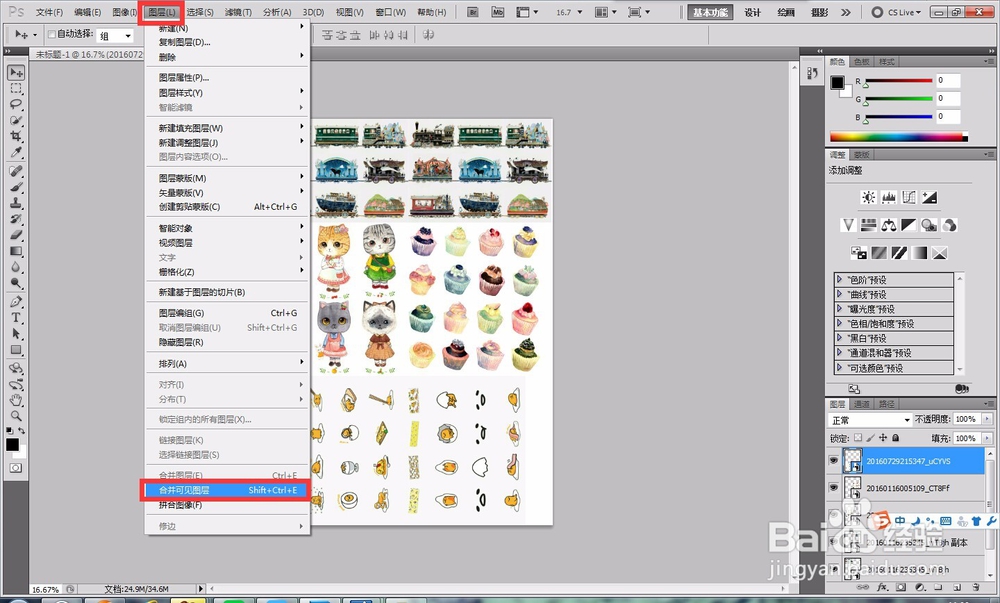Select the Crop tool
The image size is (1000, 603).
(16, 136)
